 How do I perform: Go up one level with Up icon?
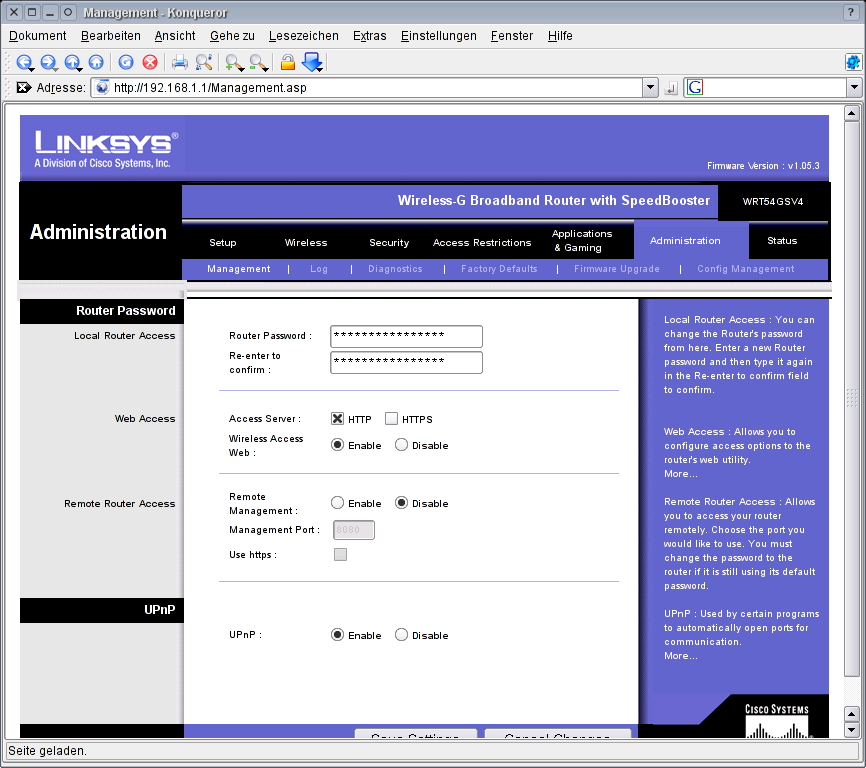(x=72, y=62)
